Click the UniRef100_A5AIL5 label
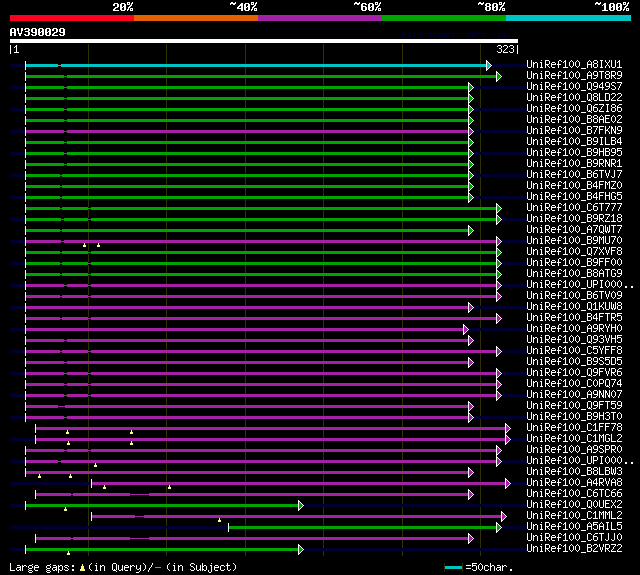The height and width of the screenshot is (575, 640). (574, 527)
